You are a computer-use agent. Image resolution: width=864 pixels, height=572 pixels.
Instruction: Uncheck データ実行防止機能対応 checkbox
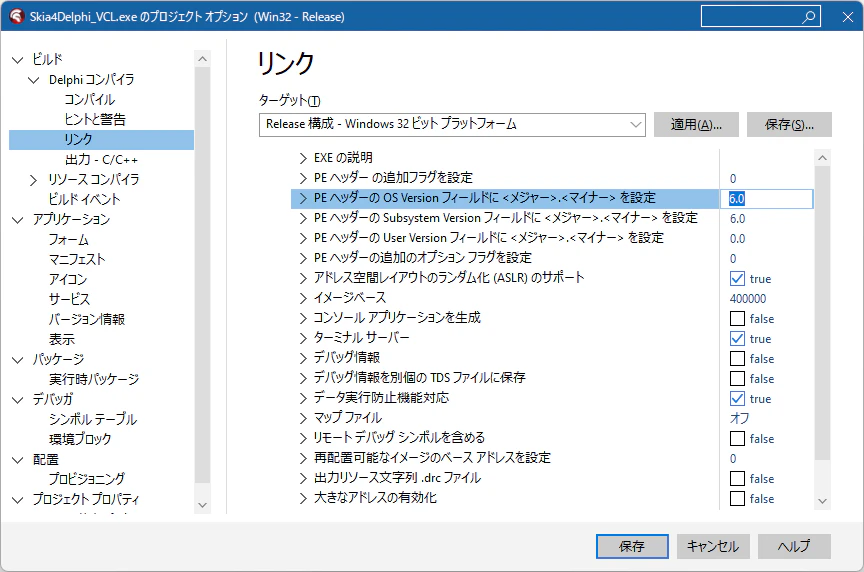click(x=737, y=398)
